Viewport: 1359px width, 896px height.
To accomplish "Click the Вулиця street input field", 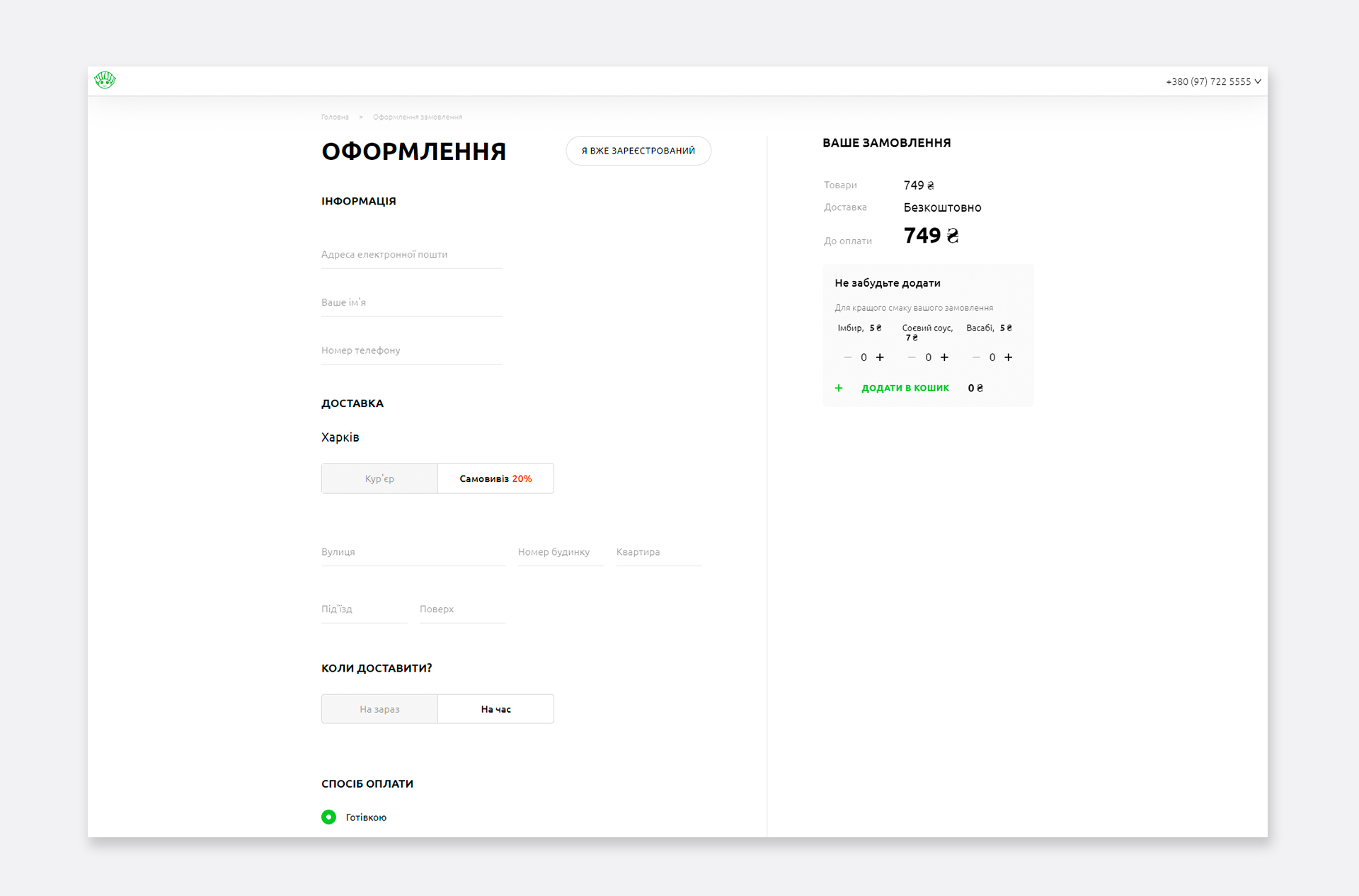I will [x=413, y=552].
